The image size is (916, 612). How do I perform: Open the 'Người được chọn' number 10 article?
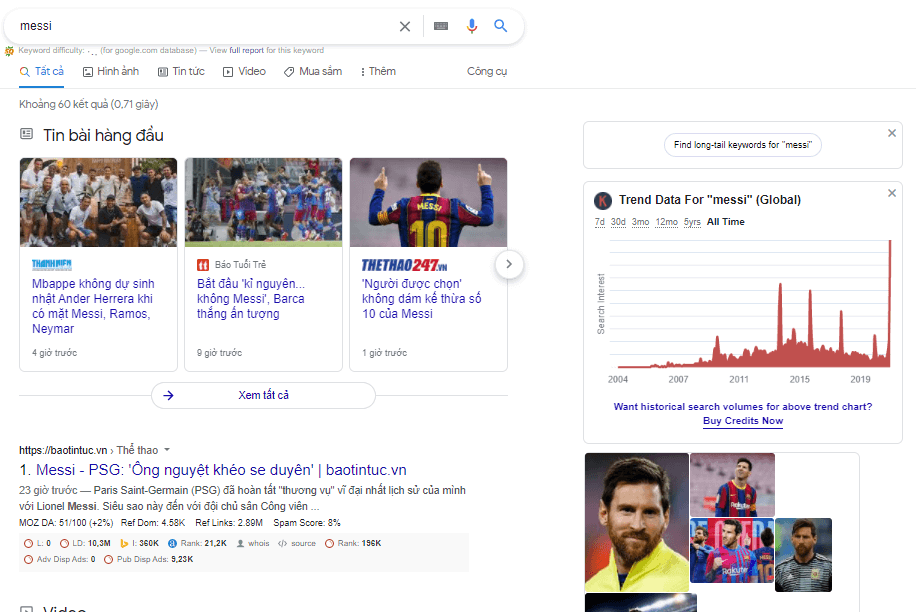pos(421,298)
